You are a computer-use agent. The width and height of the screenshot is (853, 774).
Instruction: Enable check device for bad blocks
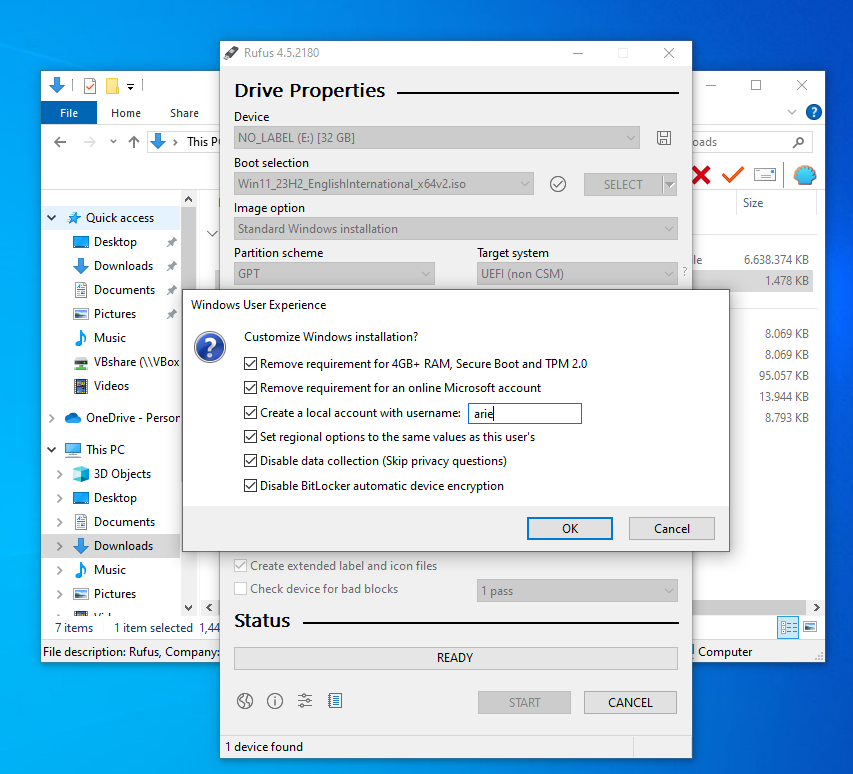(240, 589)
